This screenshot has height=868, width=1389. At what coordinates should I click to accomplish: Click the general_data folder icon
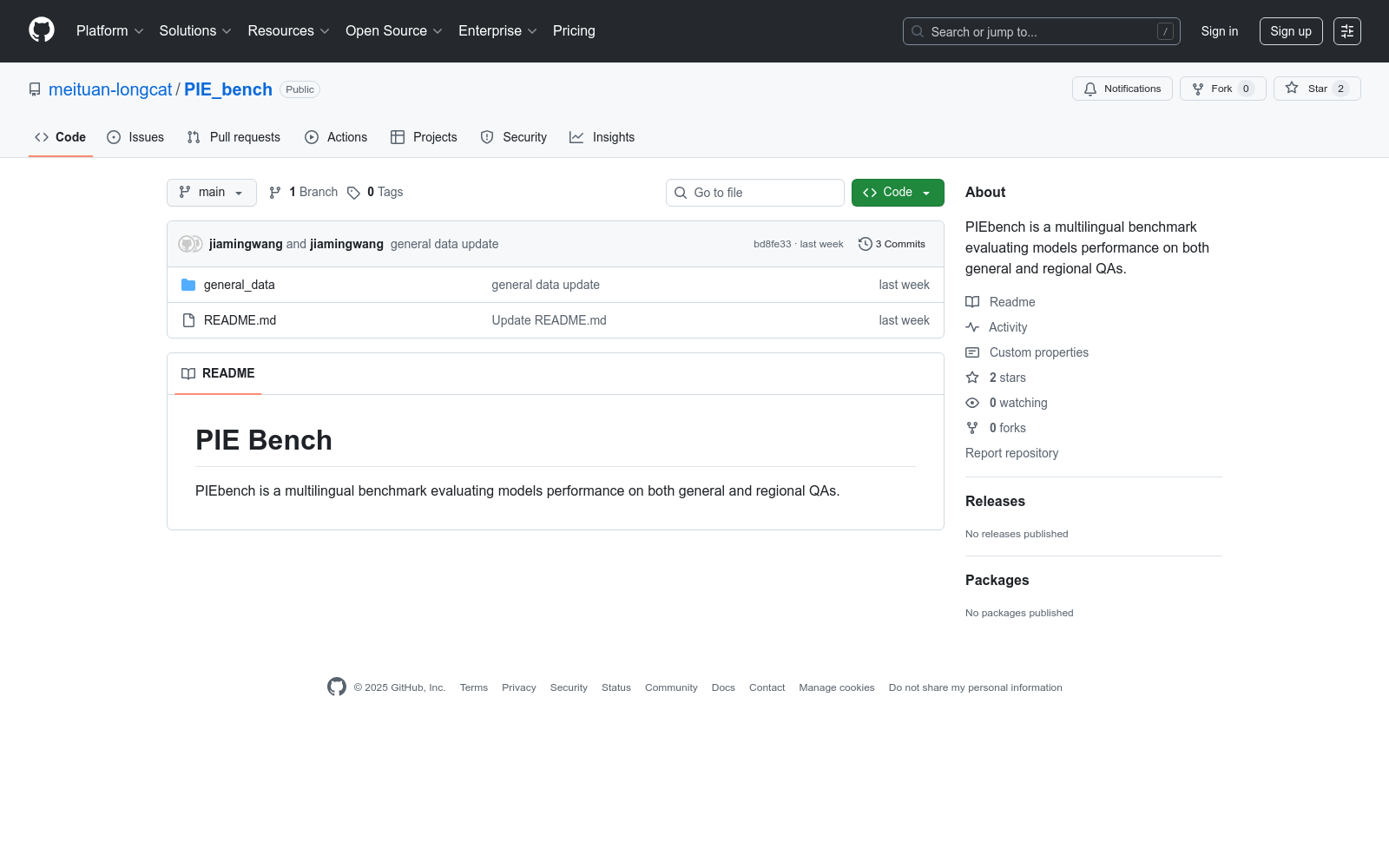pyautogui.click(x=188, y=285)
